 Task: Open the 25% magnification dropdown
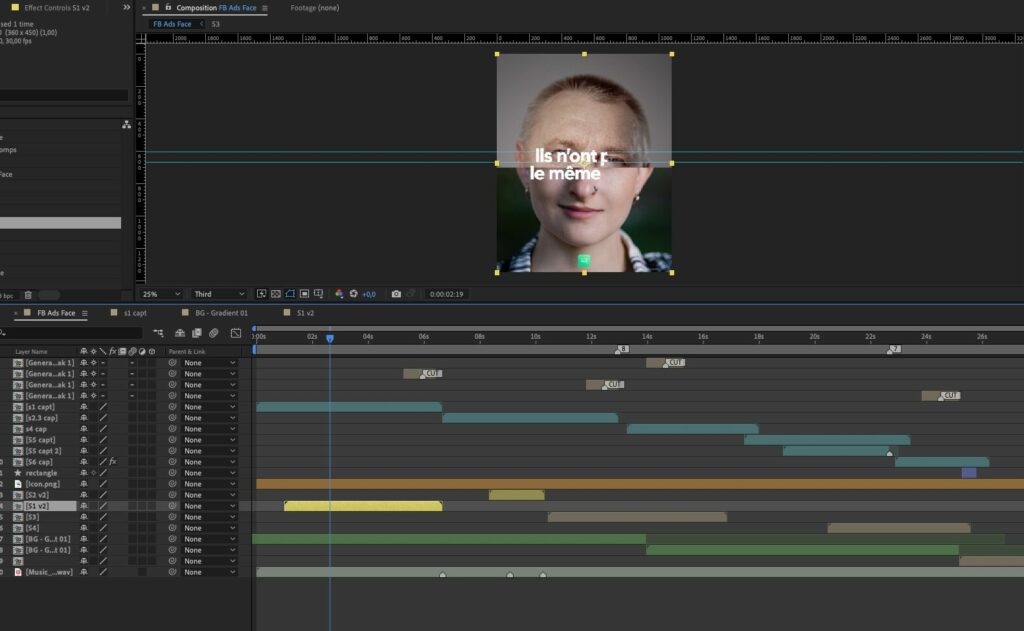click(160, 294)
